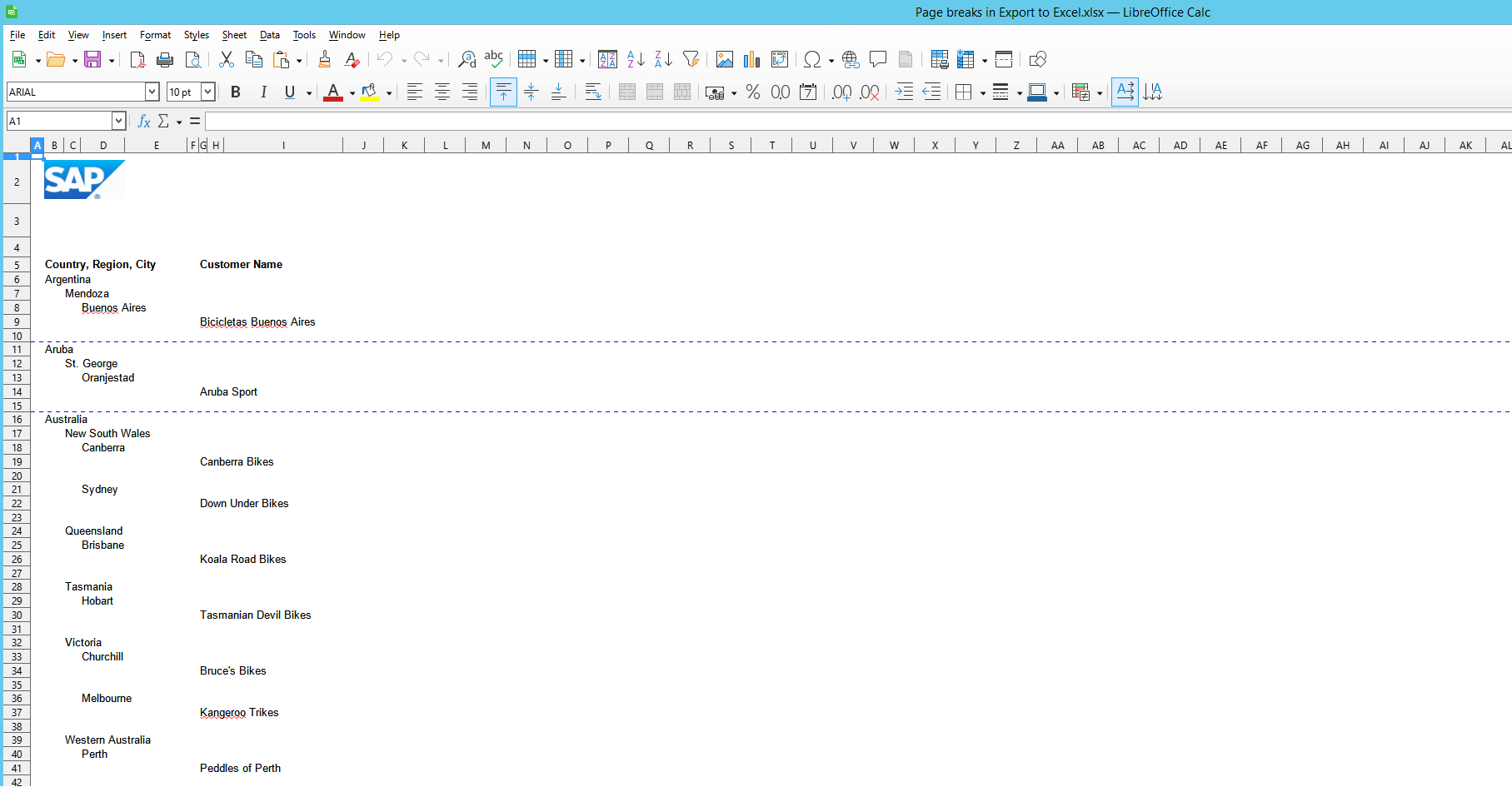1512x787 pixels.
Task: Select row header 30
Action: [x=17, y=615]
